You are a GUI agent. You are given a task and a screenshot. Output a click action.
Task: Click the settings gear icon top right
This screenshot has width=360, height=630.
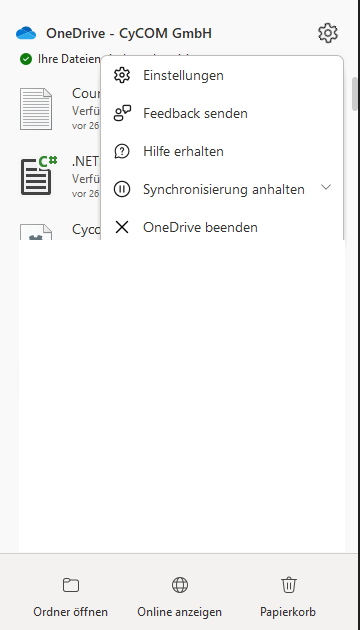click(328, 33)
